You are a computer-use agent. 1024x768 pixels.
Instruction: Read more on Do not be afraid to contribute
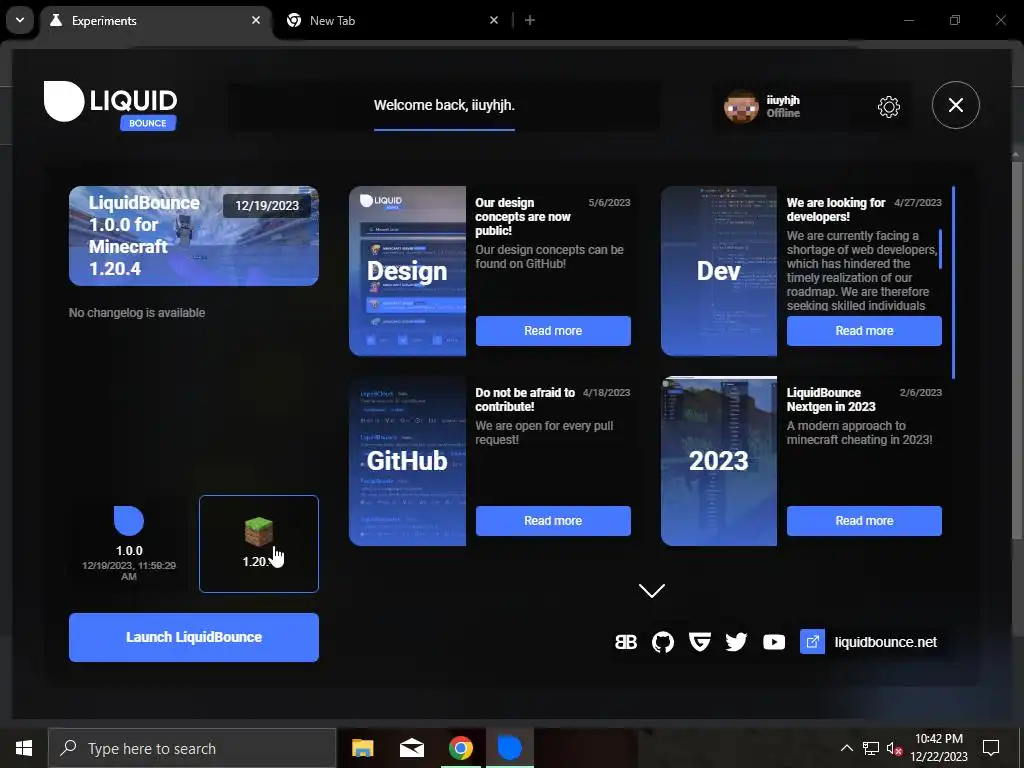553,520
